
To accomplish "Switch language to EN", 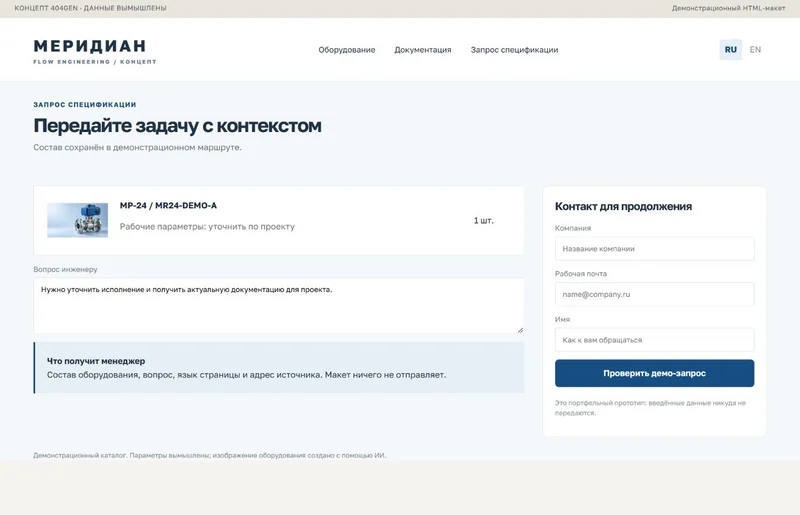I will point(755,50).
